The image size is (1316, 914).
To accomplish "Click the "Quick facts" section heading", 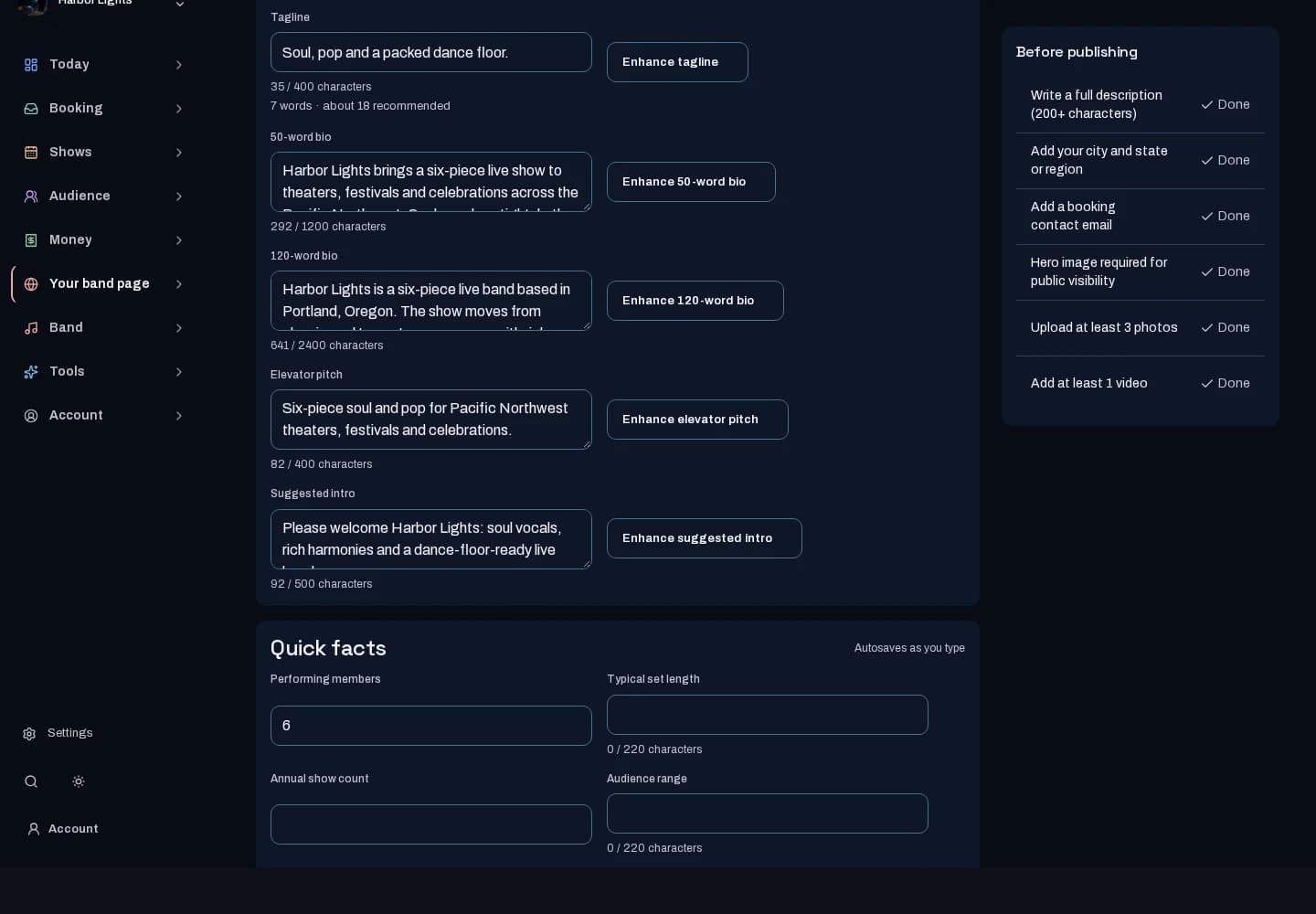I will (328, 648).
